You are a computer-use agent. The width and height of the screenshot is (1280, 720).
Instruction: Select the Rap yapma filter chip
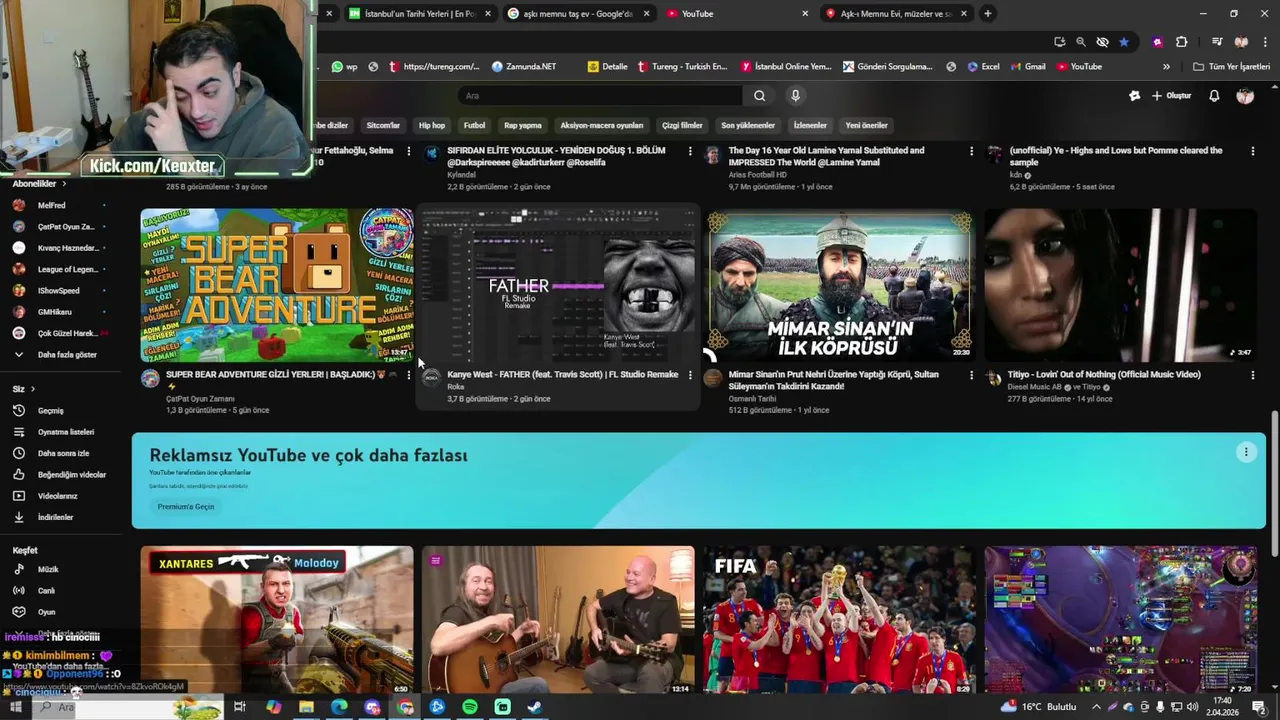(x=523, y=126)
